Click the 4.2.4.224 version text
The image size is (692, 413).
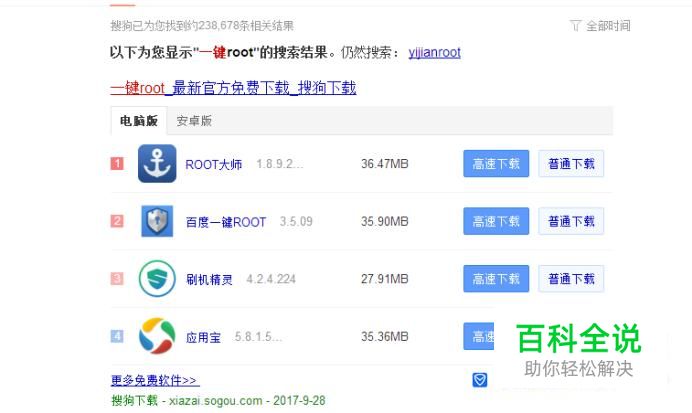click(271, 279)
